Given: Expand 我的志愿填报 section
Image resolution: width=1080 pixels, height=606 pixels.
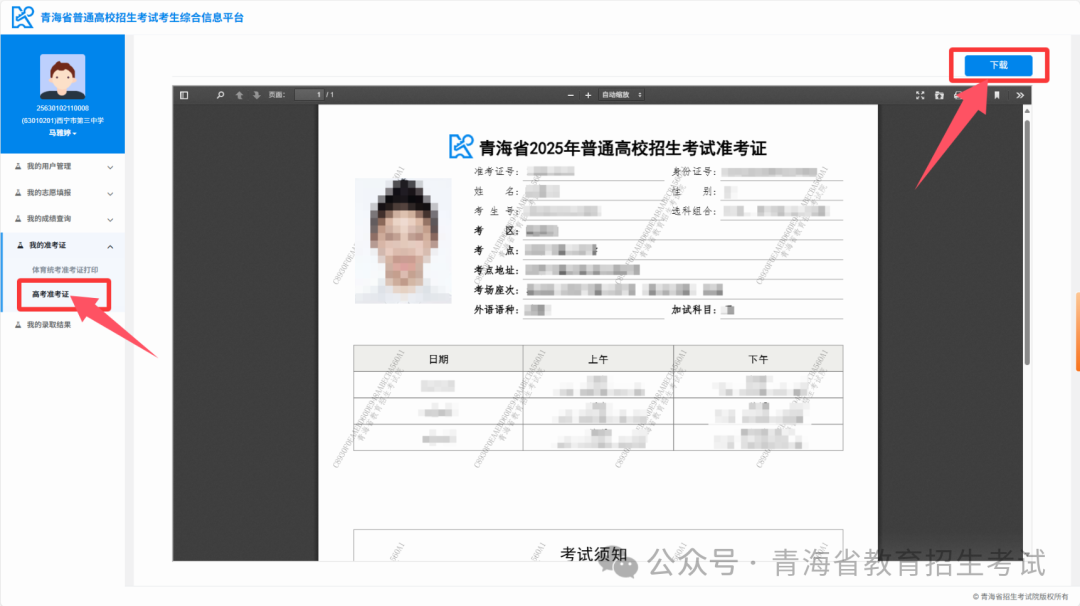Looking at the screenshot, I should point(62,194).
